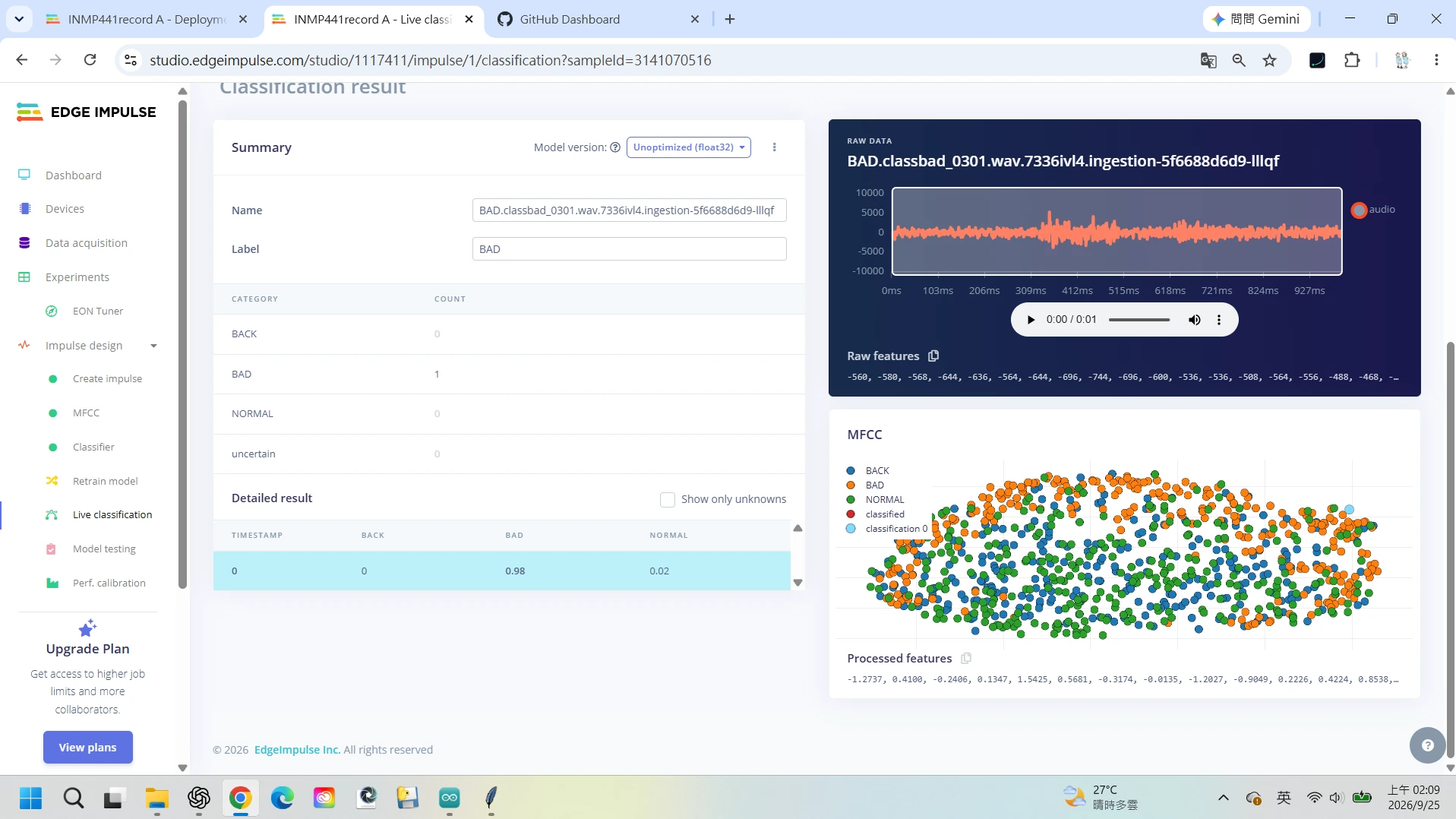Open Chrome tab search dropdown
The image size is (1456, 819).
[x=19, y=19]
